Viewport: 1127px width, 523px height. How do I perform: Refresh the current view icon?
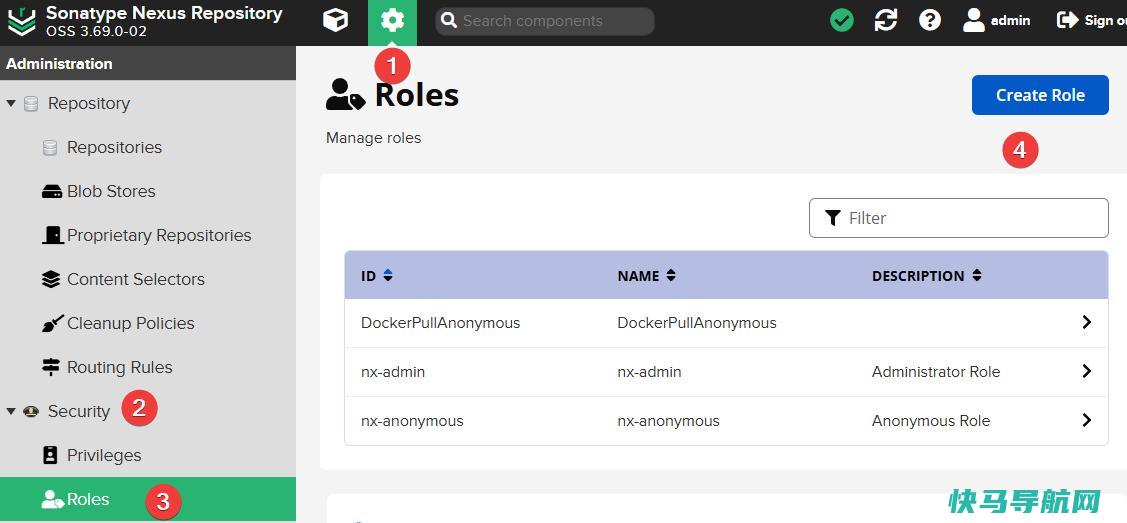886,21
